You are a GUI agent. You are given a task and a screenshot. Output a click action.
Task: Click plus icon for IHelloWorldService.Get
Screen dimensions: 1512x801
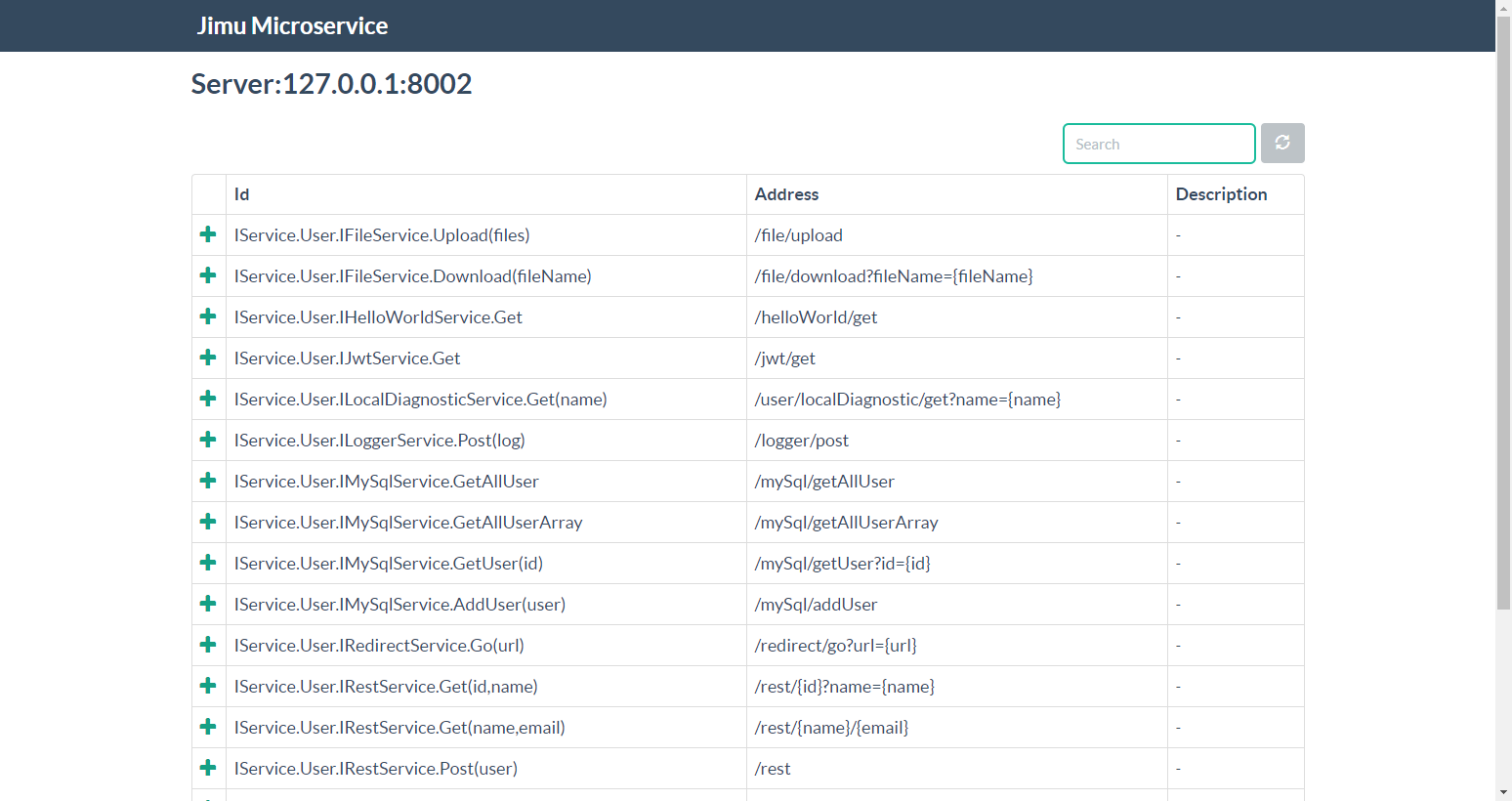coord(208,316)
